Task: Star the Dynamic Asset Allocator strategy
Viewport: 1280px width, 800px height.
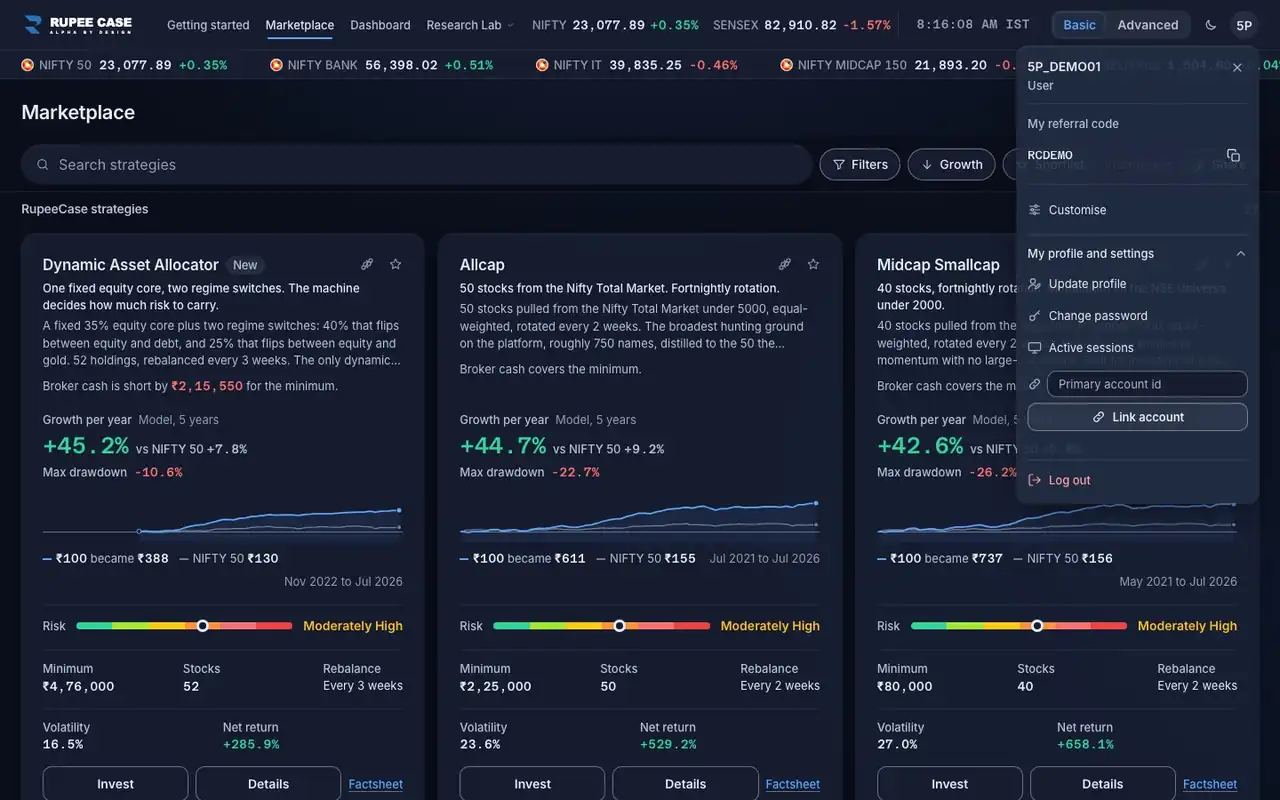Action: pyautogui.click(x=395, y=264)
